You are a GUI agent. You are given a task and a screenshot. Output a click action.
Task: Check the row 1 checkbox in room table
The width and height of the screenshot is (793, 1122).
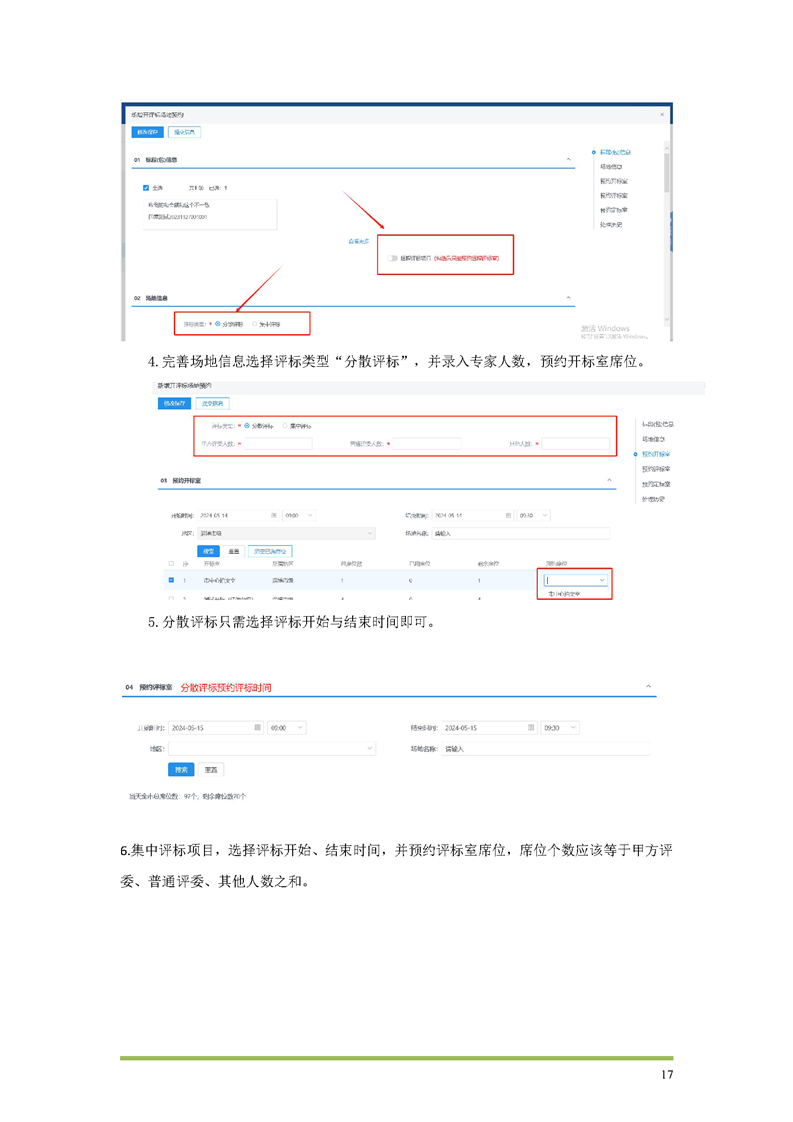pos(171,580)
